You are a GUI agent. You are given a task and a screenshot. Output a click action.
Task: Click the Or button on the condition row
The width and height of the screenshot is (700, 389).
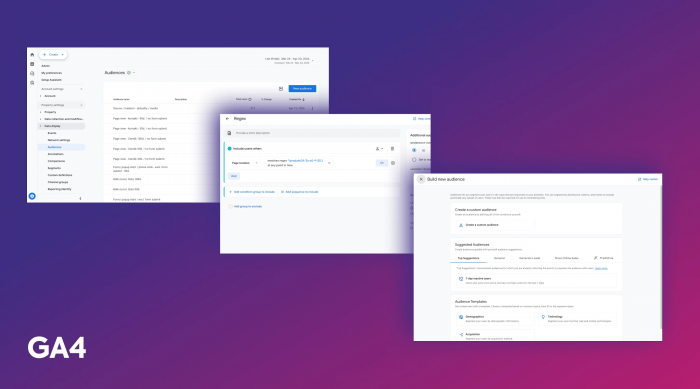(382, 163)
